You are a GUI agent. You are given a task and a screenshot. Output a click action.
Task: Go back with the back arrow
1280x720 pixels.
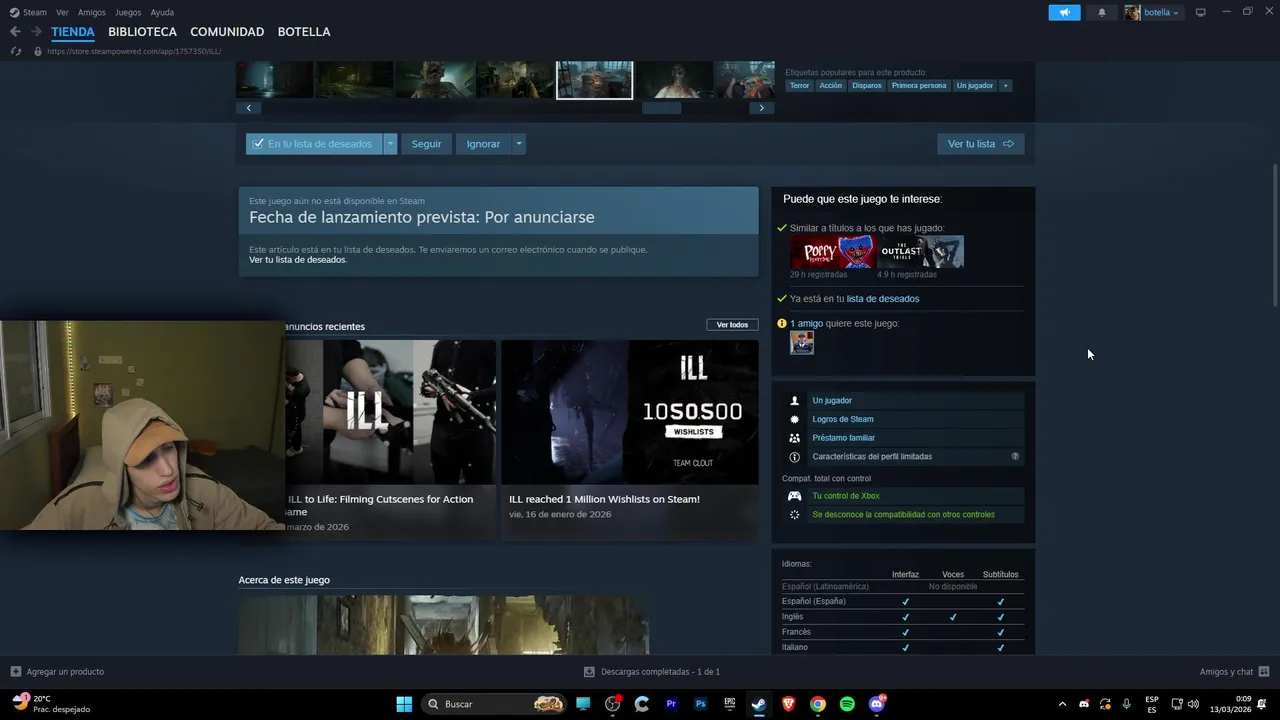15,32
